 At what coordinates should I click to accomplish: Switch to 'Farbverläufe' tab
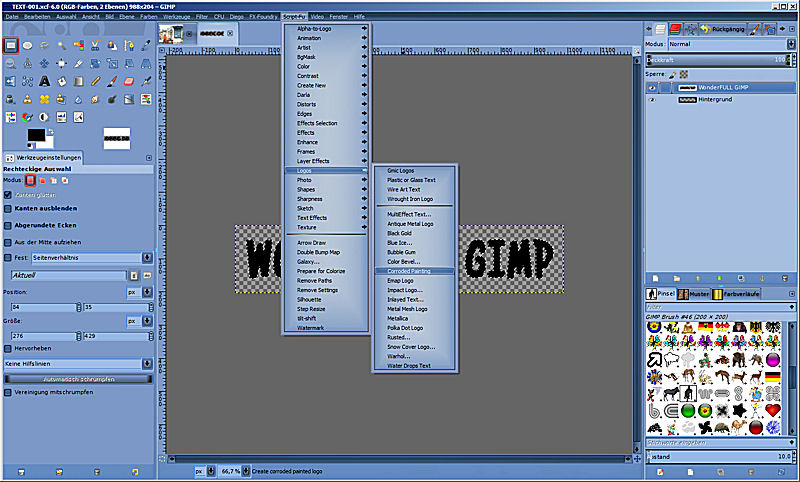click(x=736, y=294)
